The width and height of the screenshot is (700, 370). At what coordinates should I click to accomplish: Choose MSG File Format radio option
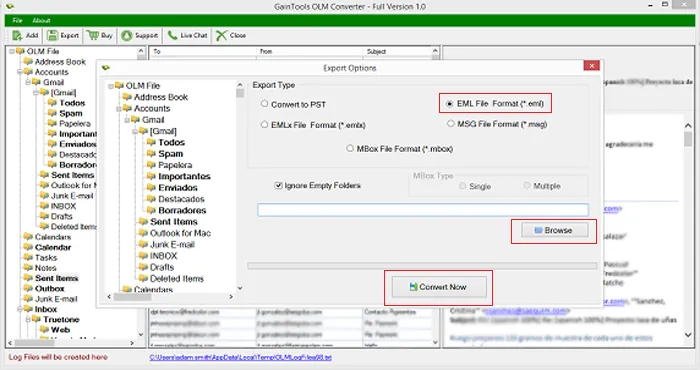450,124
